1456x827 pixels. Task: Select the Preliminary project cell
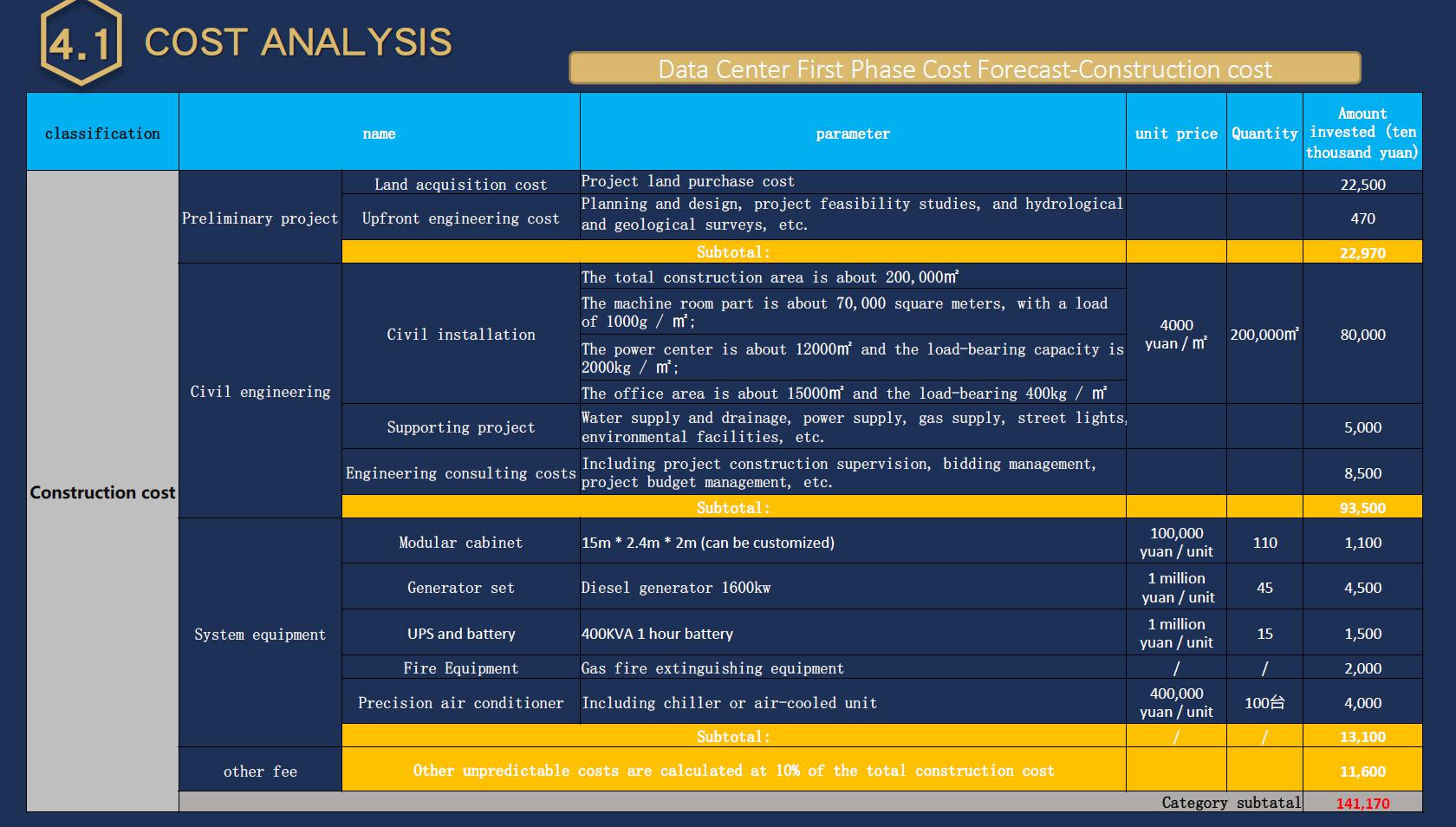coord(260,218)
